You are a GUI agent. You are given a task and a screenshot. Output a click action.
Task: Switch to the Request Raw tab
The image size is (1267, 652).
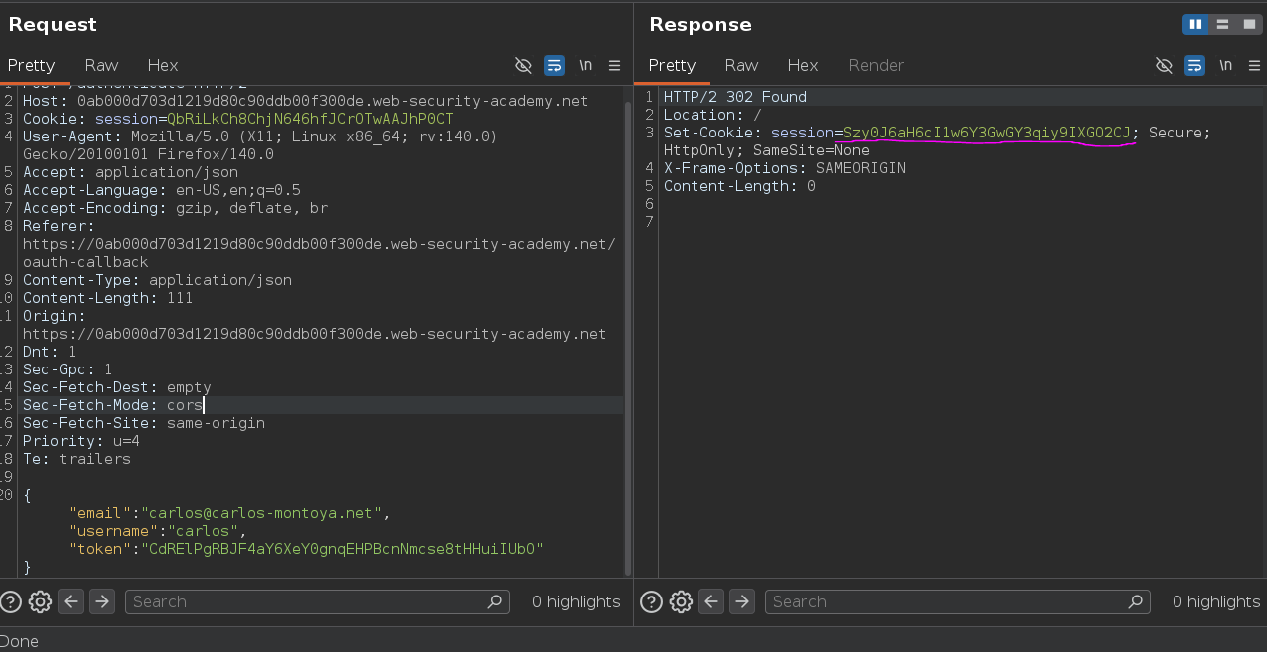tap(101, 66)
